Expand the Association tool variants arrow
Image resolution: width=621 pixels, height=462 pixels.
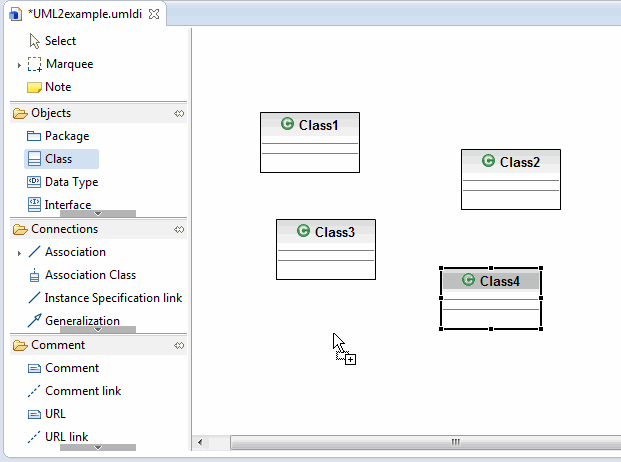pos(19,253)
